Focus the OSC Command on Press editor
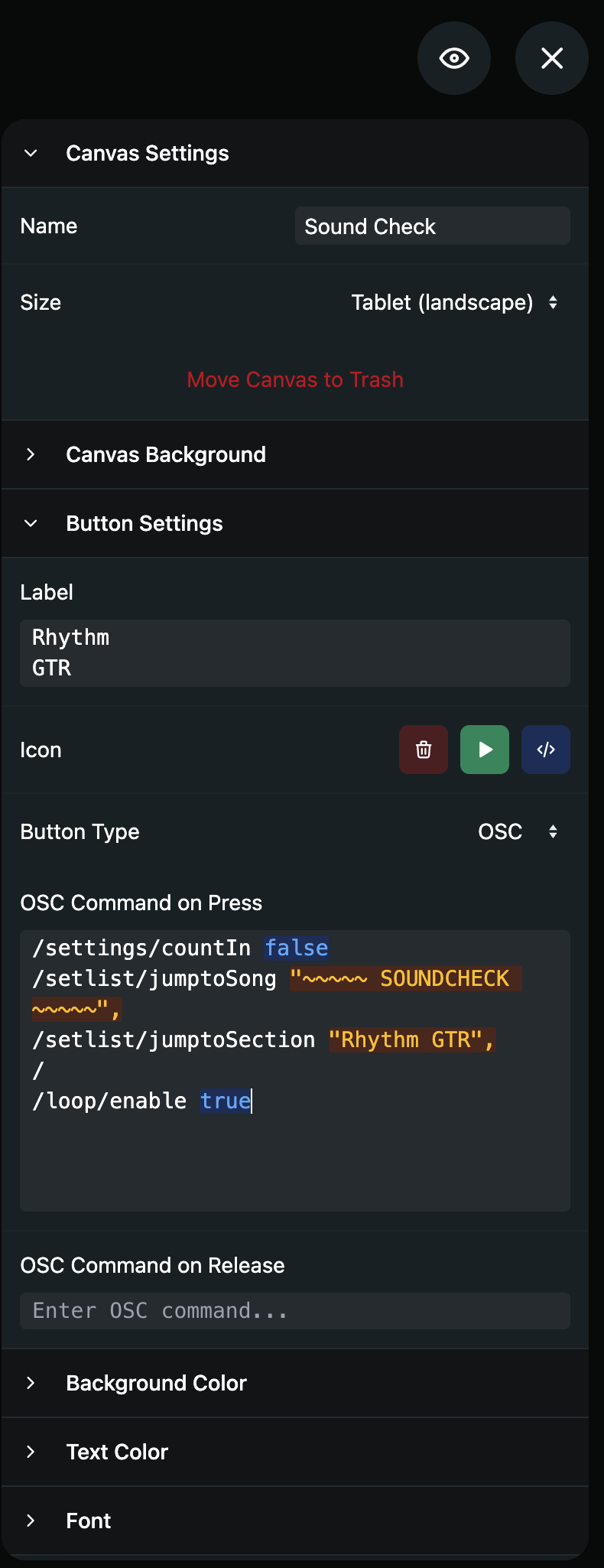Viewport: 604px width, 1568px height. (295, 1147)
